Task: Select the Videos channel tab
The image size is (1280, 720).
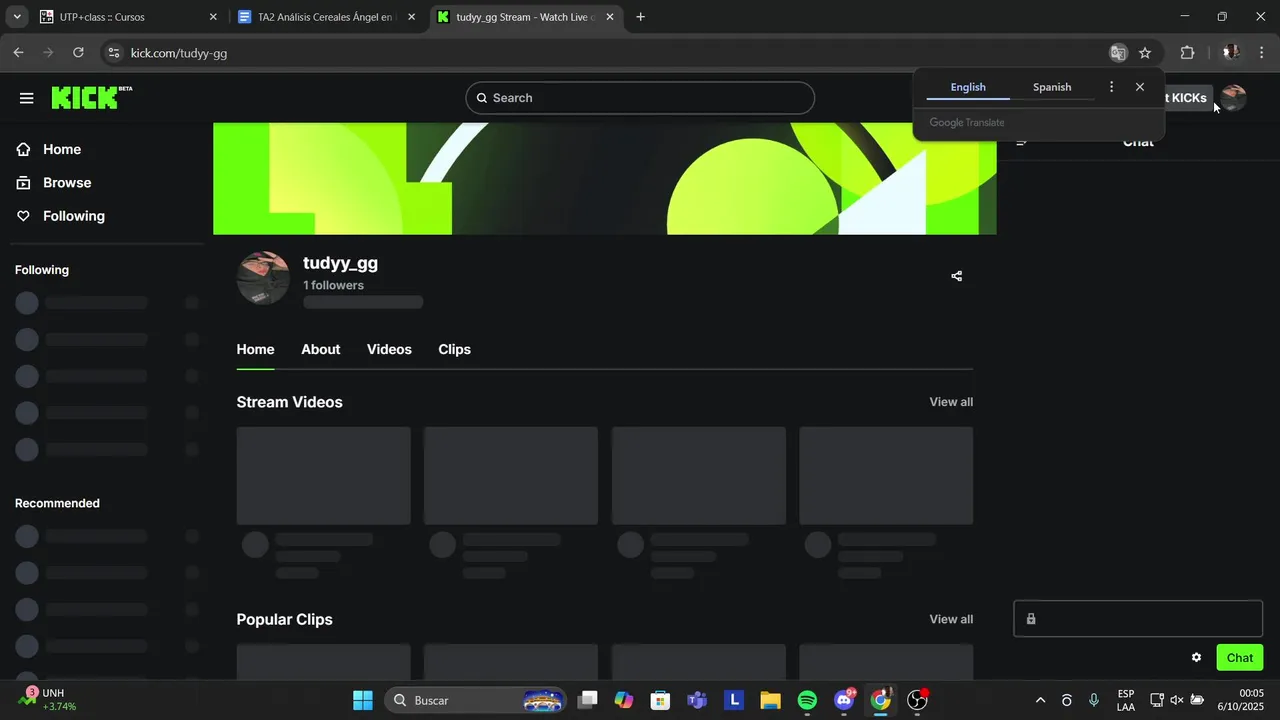Action: point(389,349)
